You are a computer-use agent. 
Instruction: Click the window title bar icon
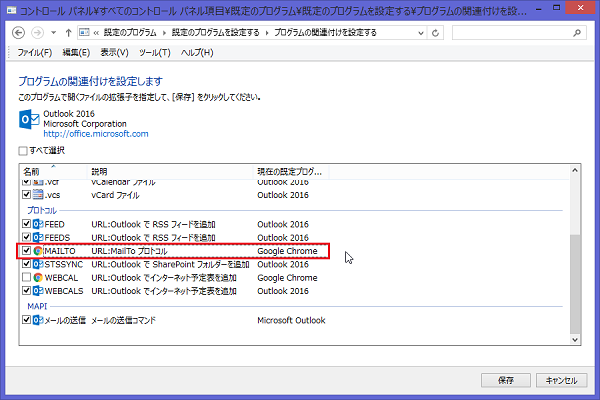click(x=11, y=10)
